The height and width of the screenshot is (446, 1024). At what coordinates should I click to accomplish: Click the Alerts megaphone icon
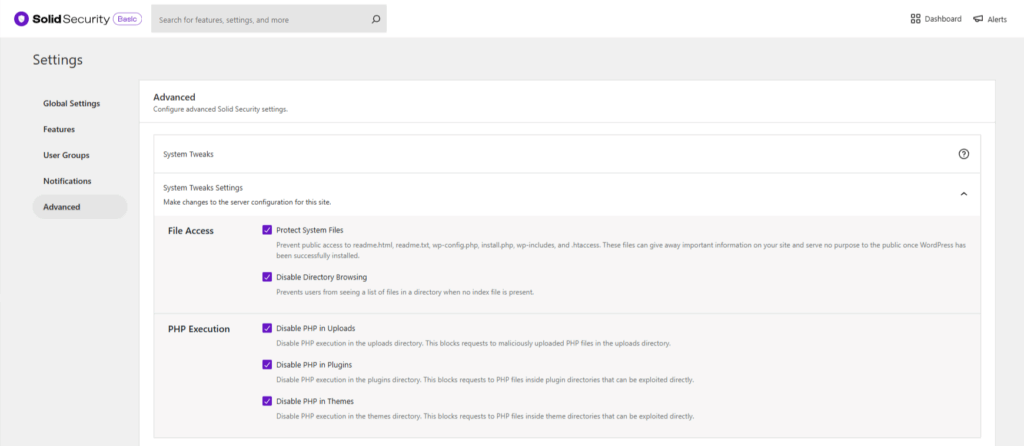[x=978, y=18]
